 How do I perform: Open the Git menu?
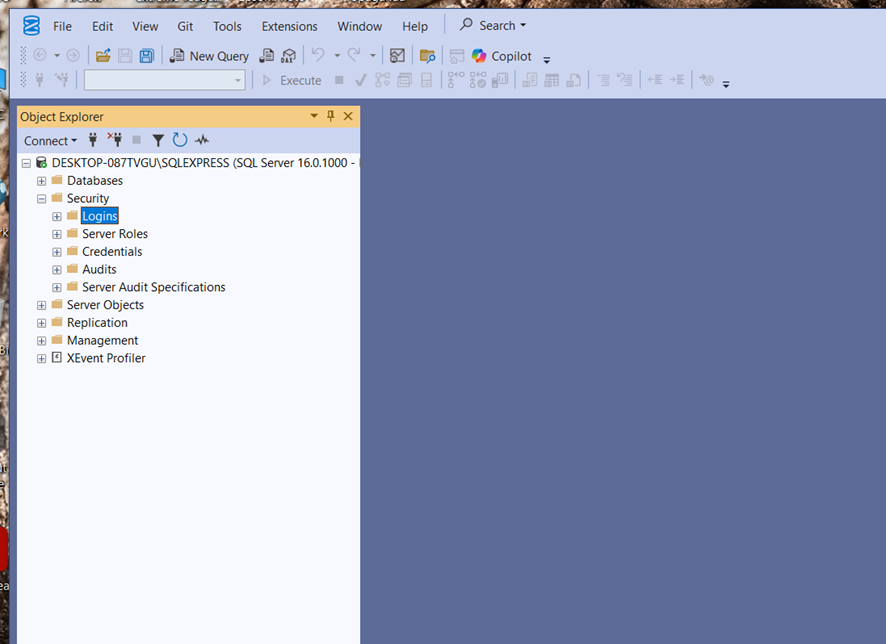point(185,27)
